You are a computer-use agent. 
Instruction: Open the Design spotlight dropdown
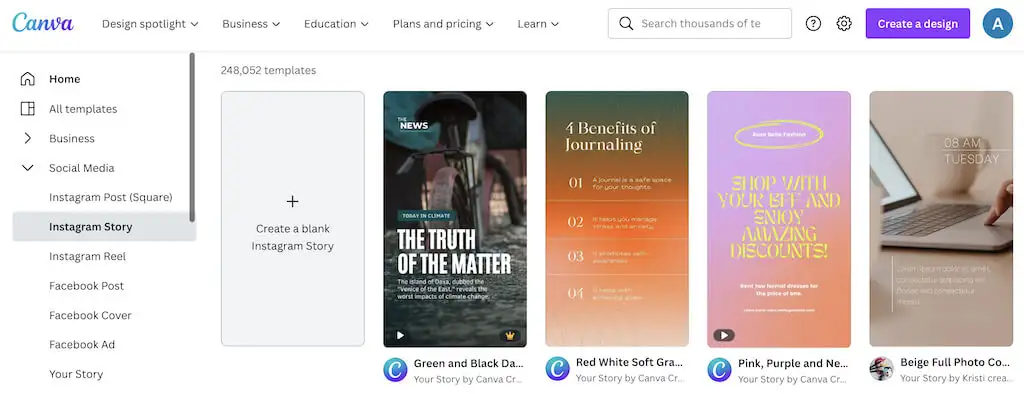click(150, 24)
